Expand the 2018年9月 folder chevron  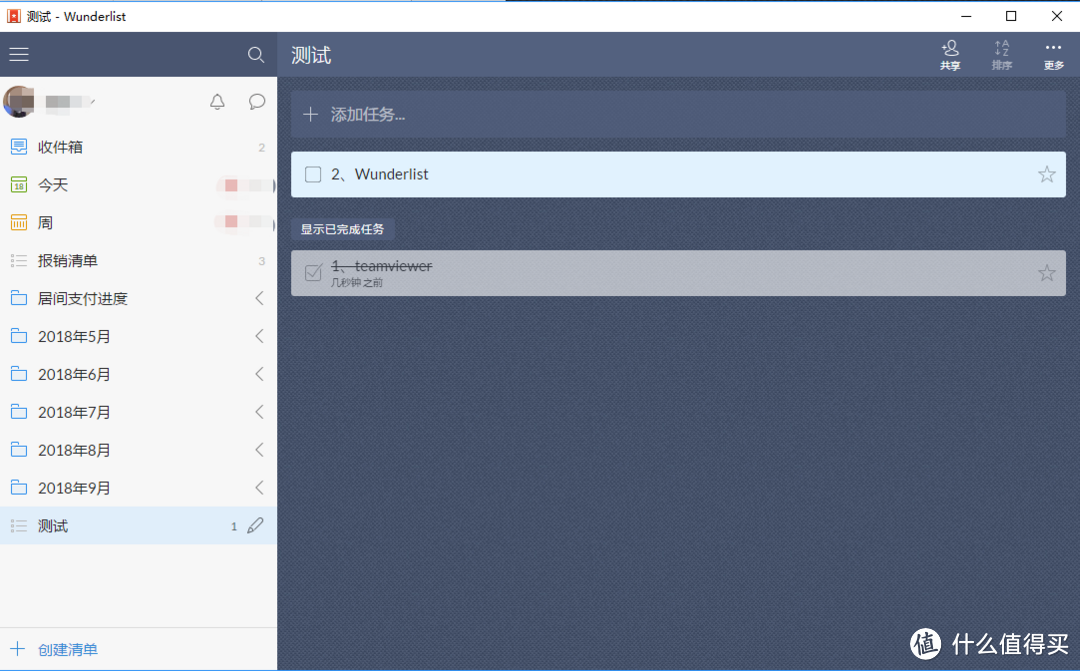point(260,488)
